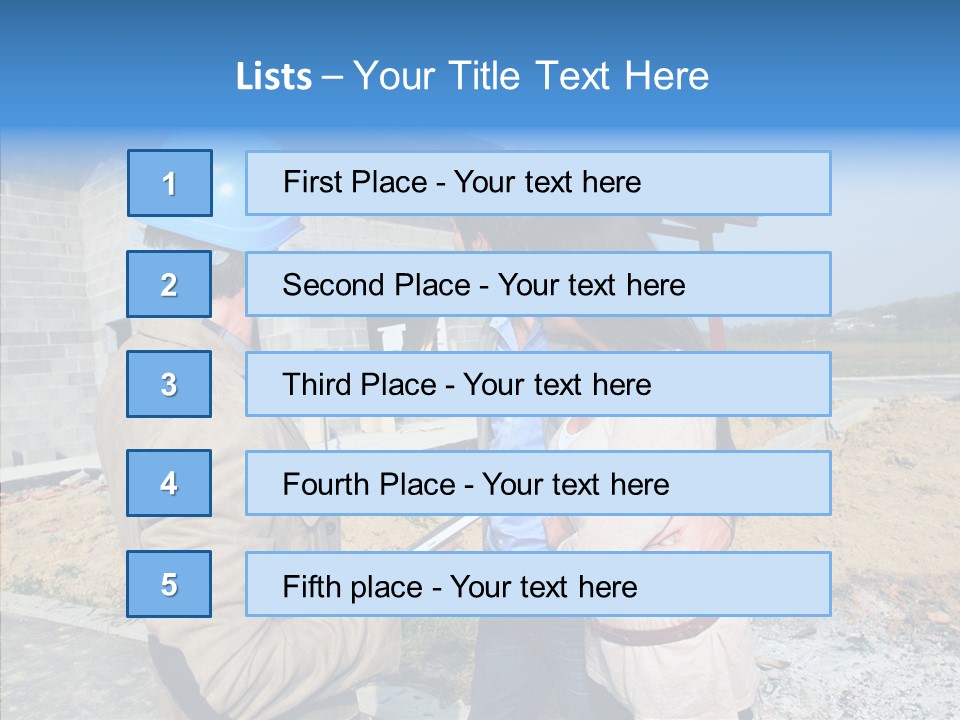Viewport: 960px width, 720px height.
Task: Select the number 4 square
Action: pos(169,483)
